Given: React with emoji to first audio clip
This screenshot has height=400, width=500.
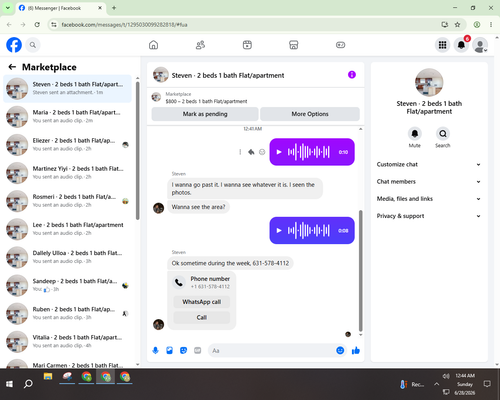Looking at the screenshot, I should pyautogui.click(x=262, y=152).
